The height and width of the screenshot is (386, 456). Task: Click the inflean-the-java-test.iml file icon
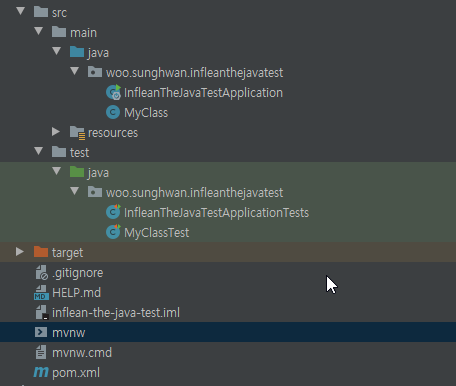click(42, 313)
